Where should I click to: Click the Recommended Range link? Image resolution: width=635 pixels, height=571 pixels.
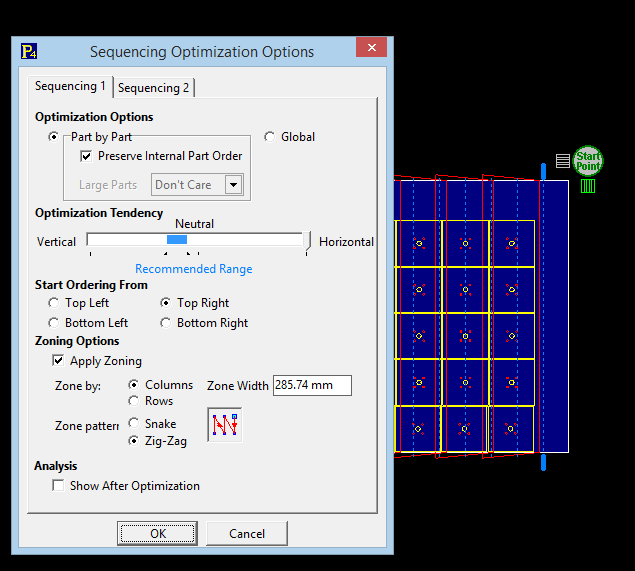click(x=194, y=269)
